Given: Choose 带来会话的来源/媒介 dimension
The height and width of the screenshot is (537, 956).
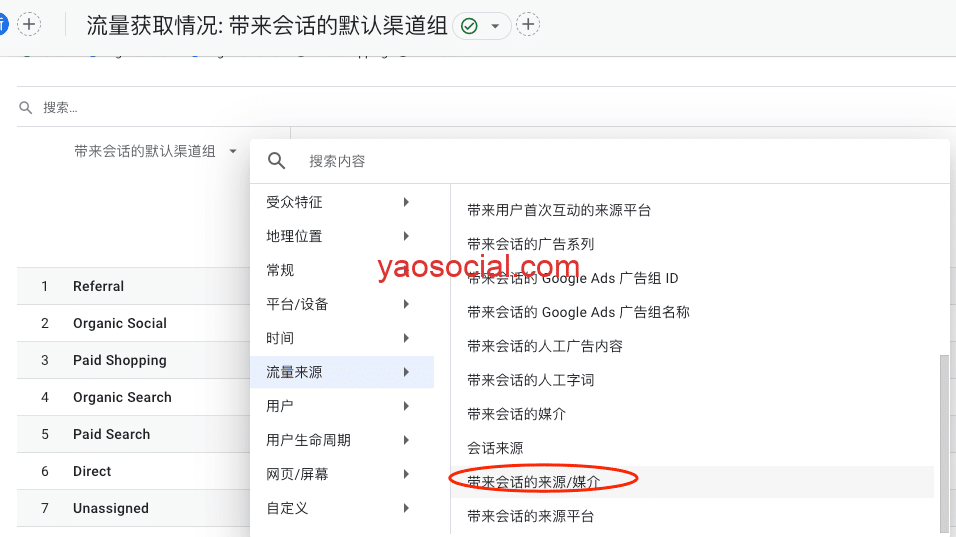Looking at the screenshot, I should (547, 482).
